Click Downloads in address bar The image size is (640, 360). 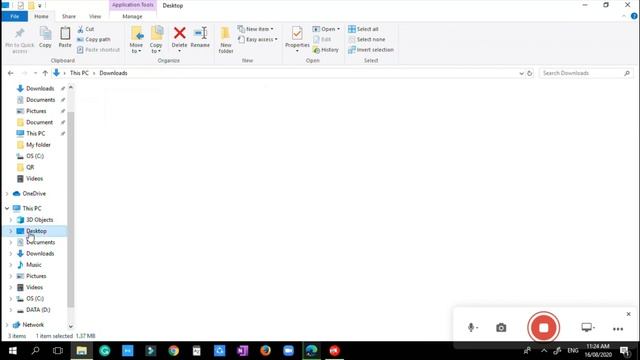(113, 73)
